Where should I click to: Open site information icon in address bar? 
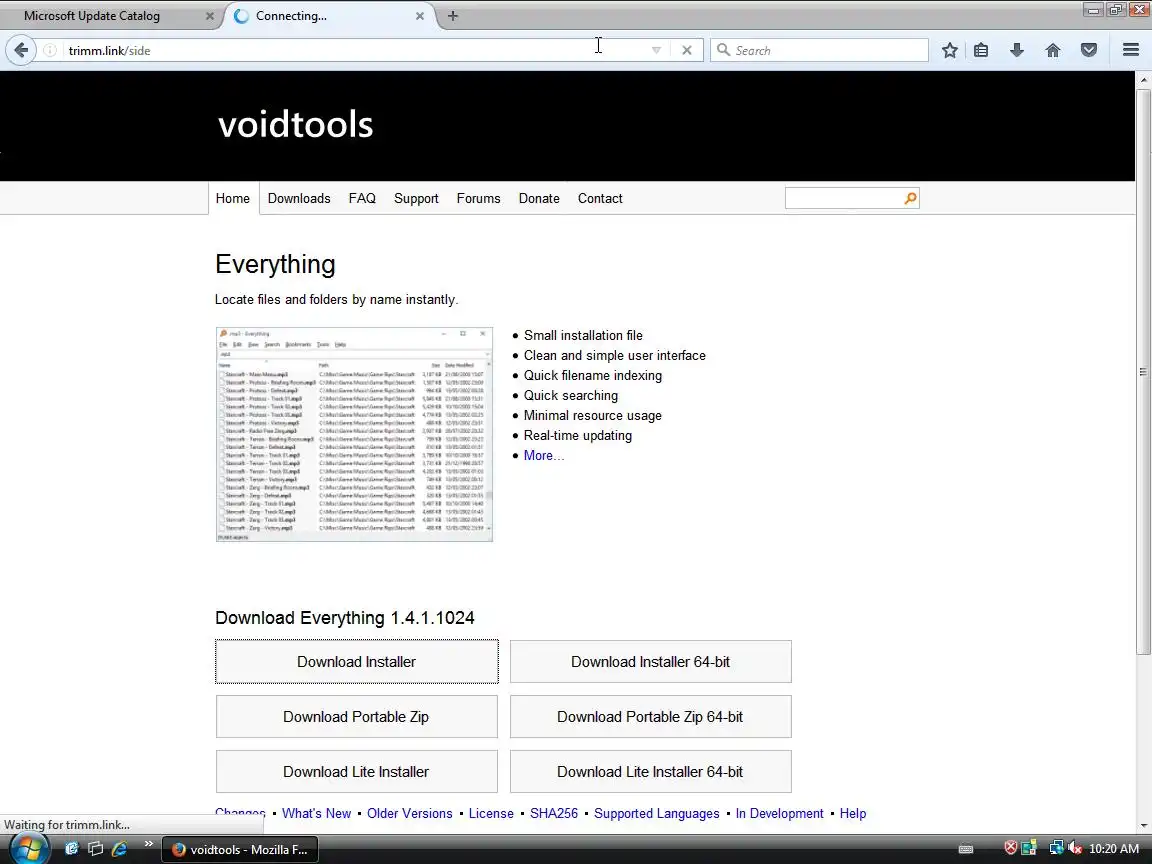coord(50,50)
